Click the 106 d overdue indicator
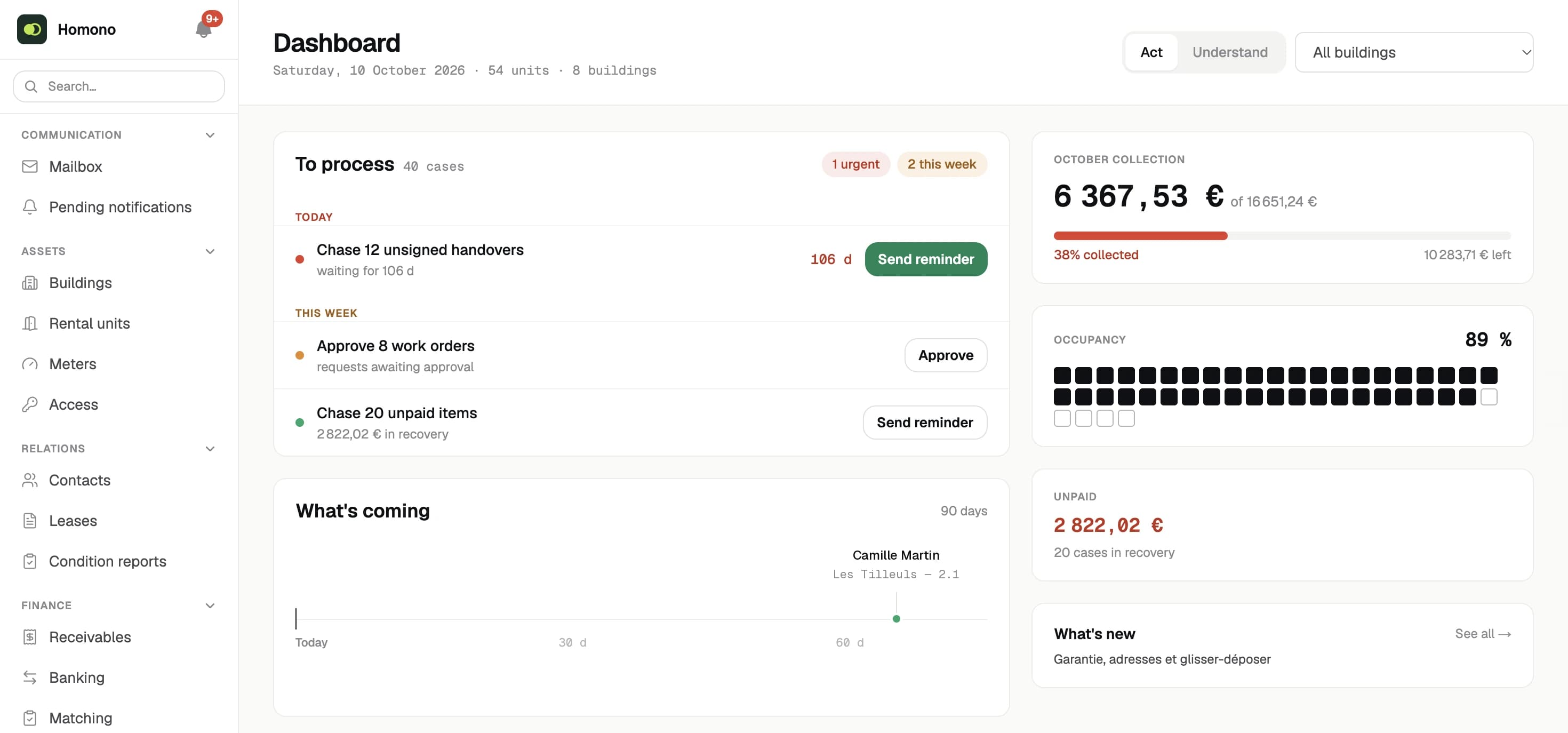Screen dimensions: 1568x733 point(830,259)
